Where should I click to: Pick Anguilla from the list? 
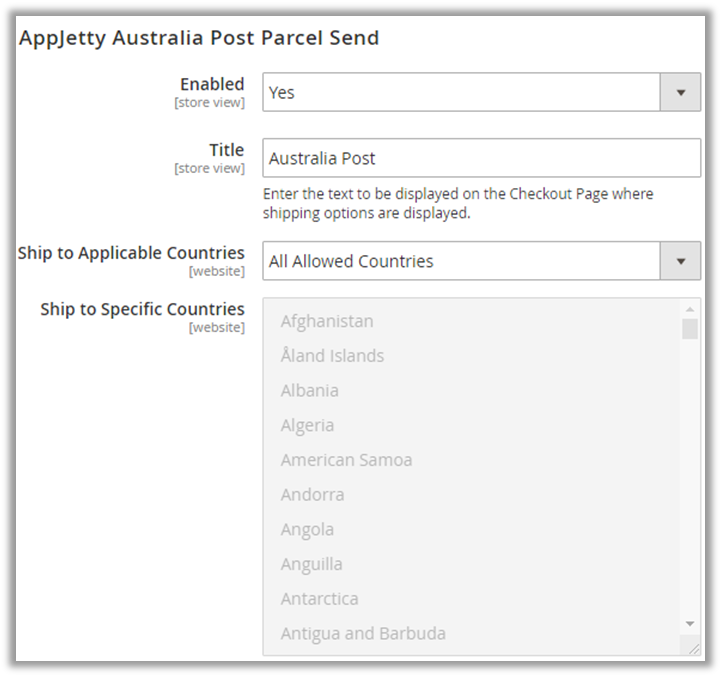point(311,564)
